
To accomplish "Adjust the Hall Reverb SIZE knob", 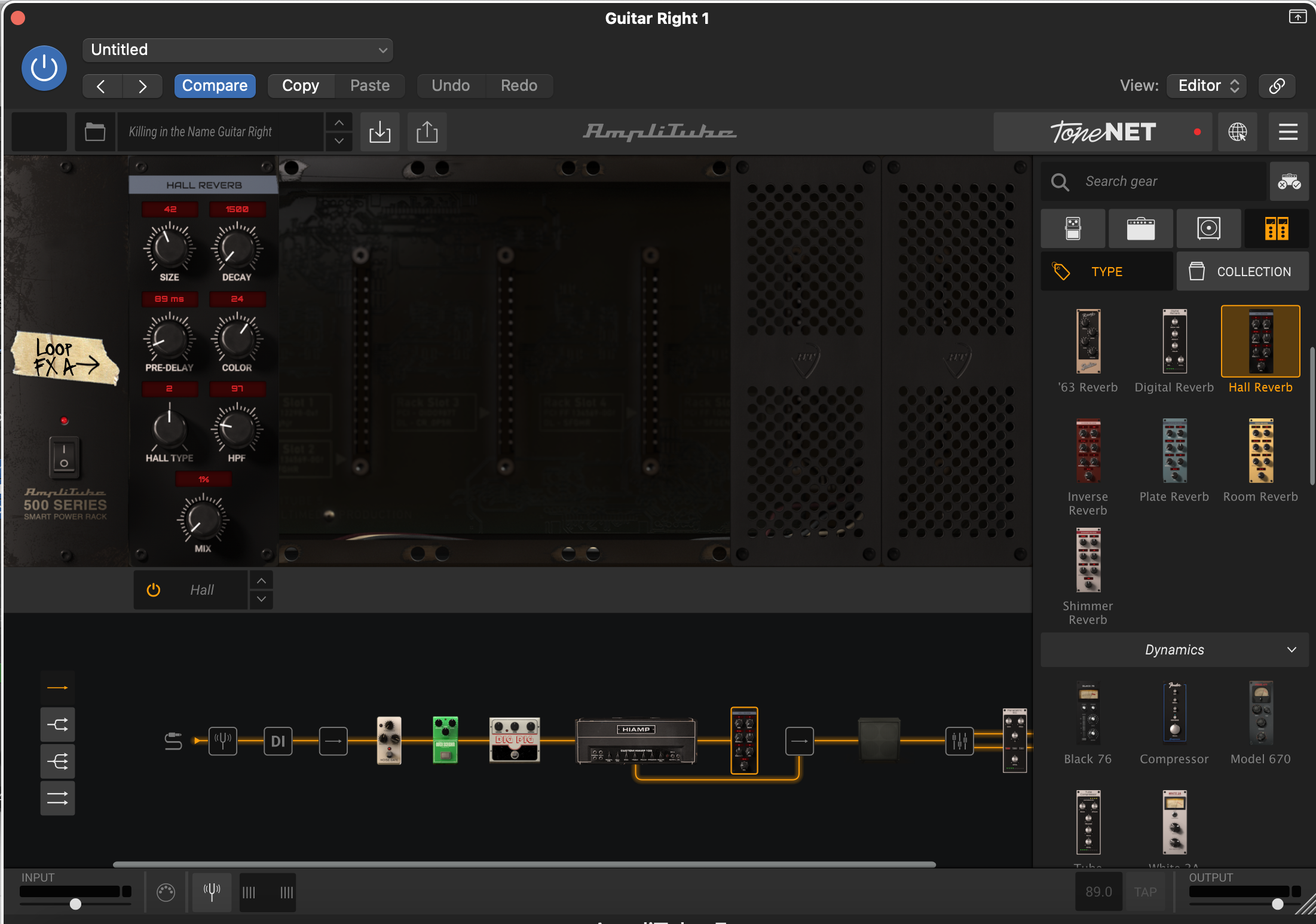I will coord(169,247).
